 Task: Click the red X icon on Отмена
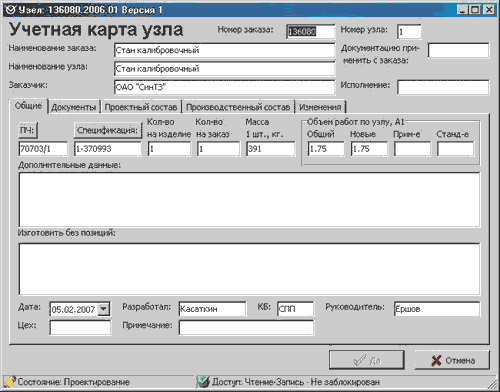tap(436, 360)
